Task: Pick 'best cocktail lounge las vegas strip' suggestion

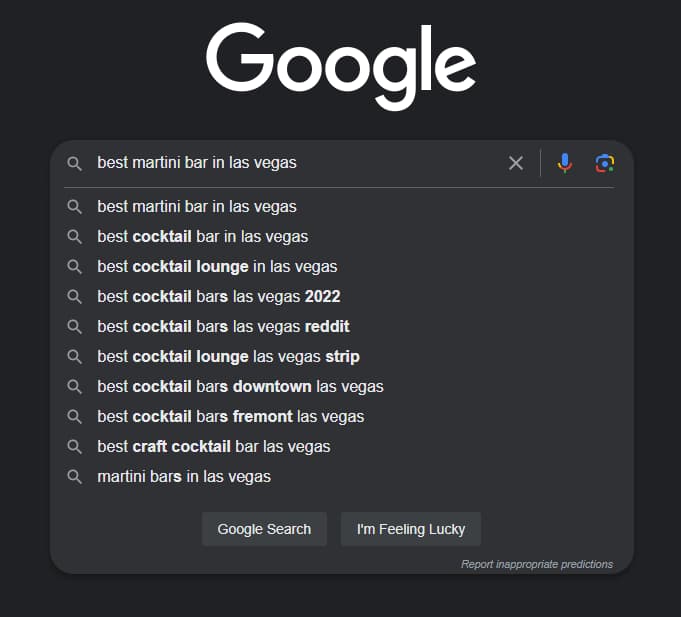Action: [x=228, y=357]
